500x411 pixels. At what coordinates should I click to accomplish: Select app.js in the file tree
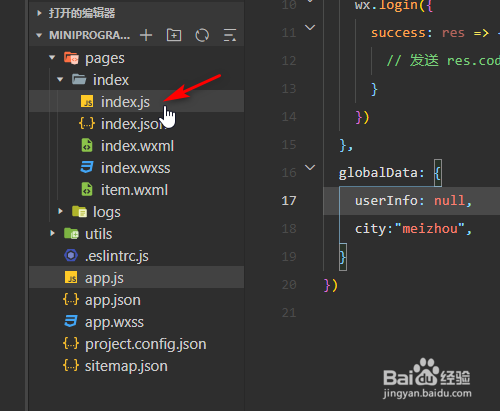click(x=137, y=277)
